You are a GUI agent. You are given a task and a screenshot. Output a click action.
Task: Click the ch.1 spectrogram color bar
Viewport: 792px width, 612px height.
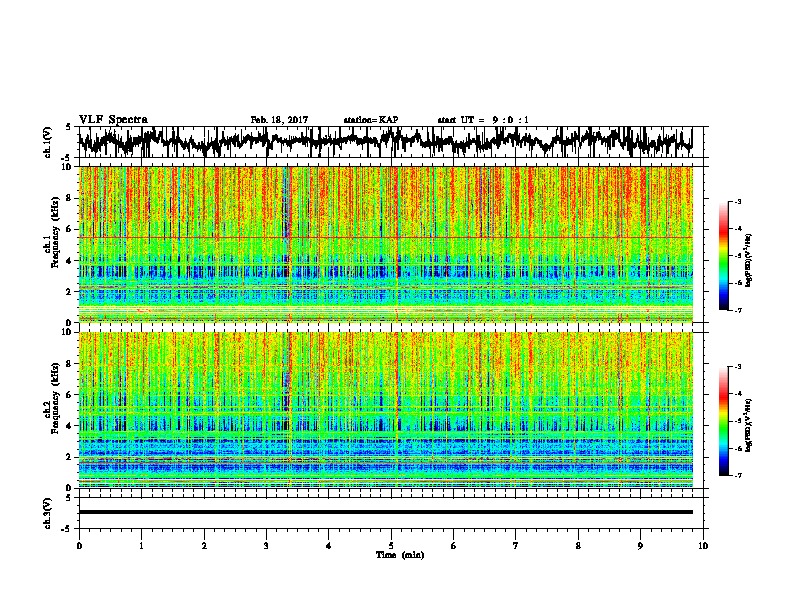(x=723, y=256)
